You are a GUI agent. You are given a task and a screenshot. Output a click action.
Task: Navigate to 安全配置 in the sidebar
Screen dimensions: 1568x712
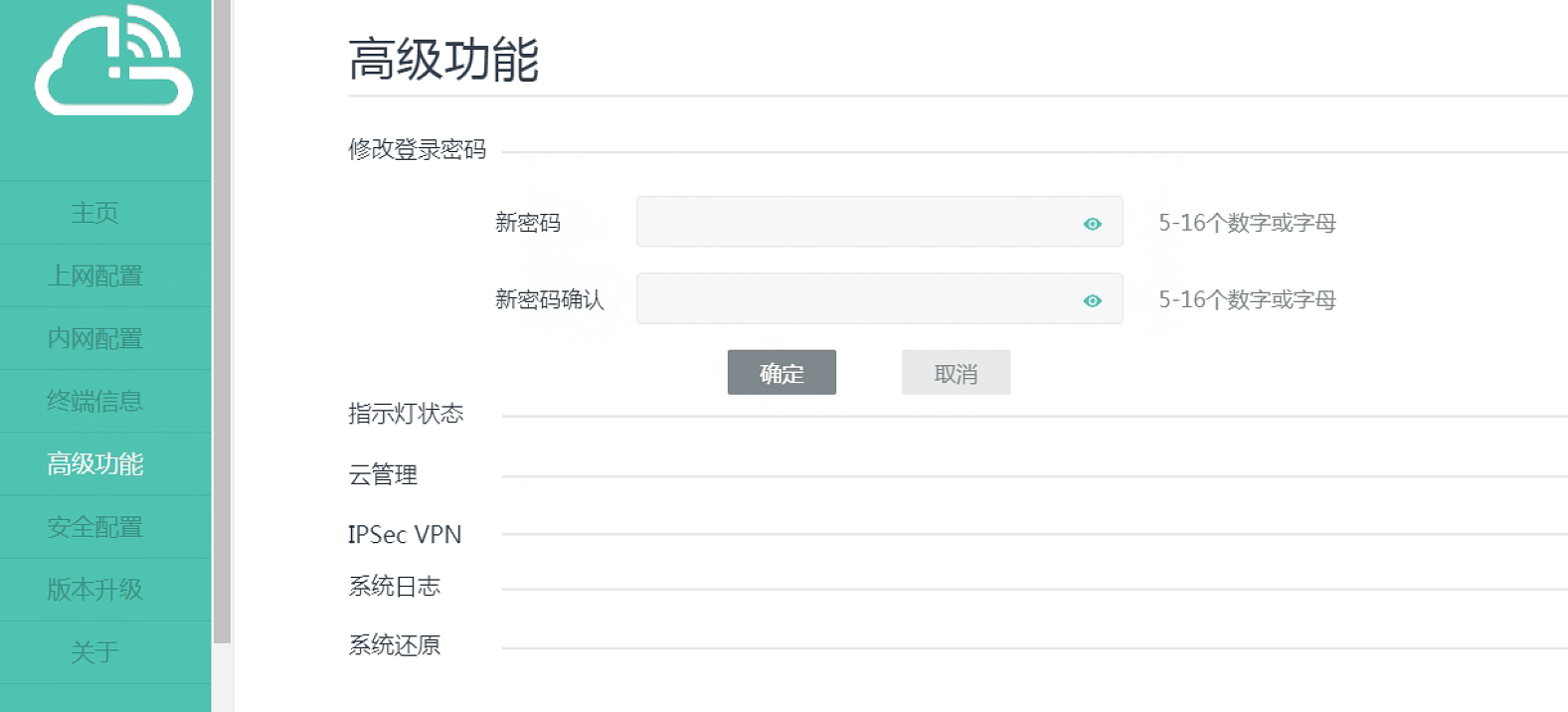coord(95,527)
